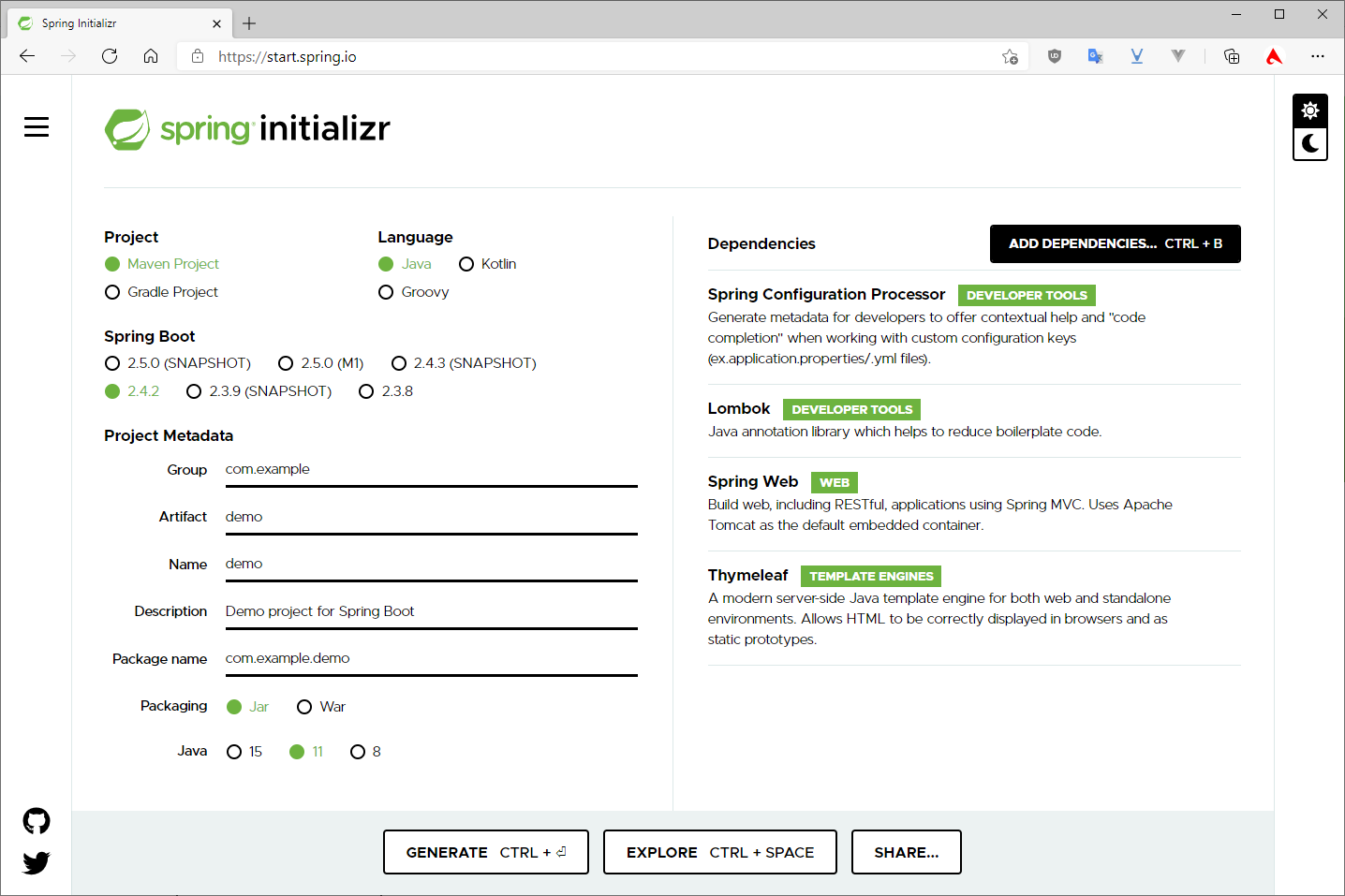Click the Spring Web dependency
The height and width of the screenshot is (896, 1345).
click(974, 503)
